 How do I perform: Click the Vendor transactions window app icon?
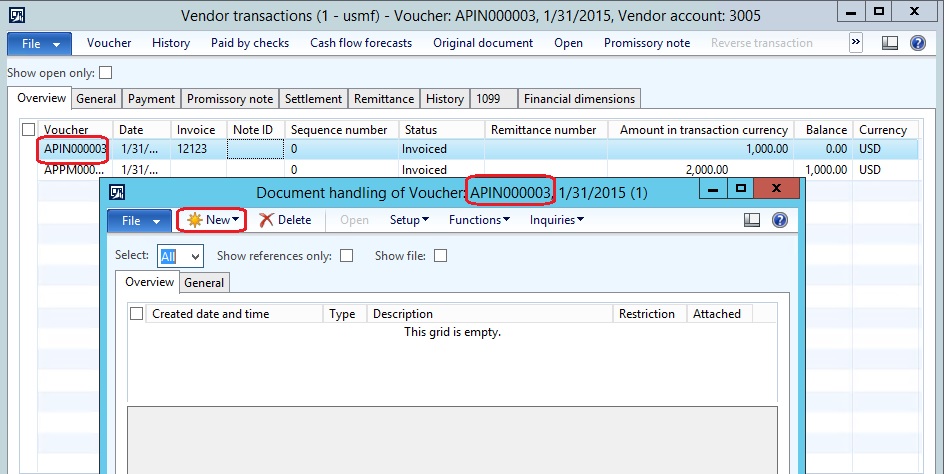(16, 15)
